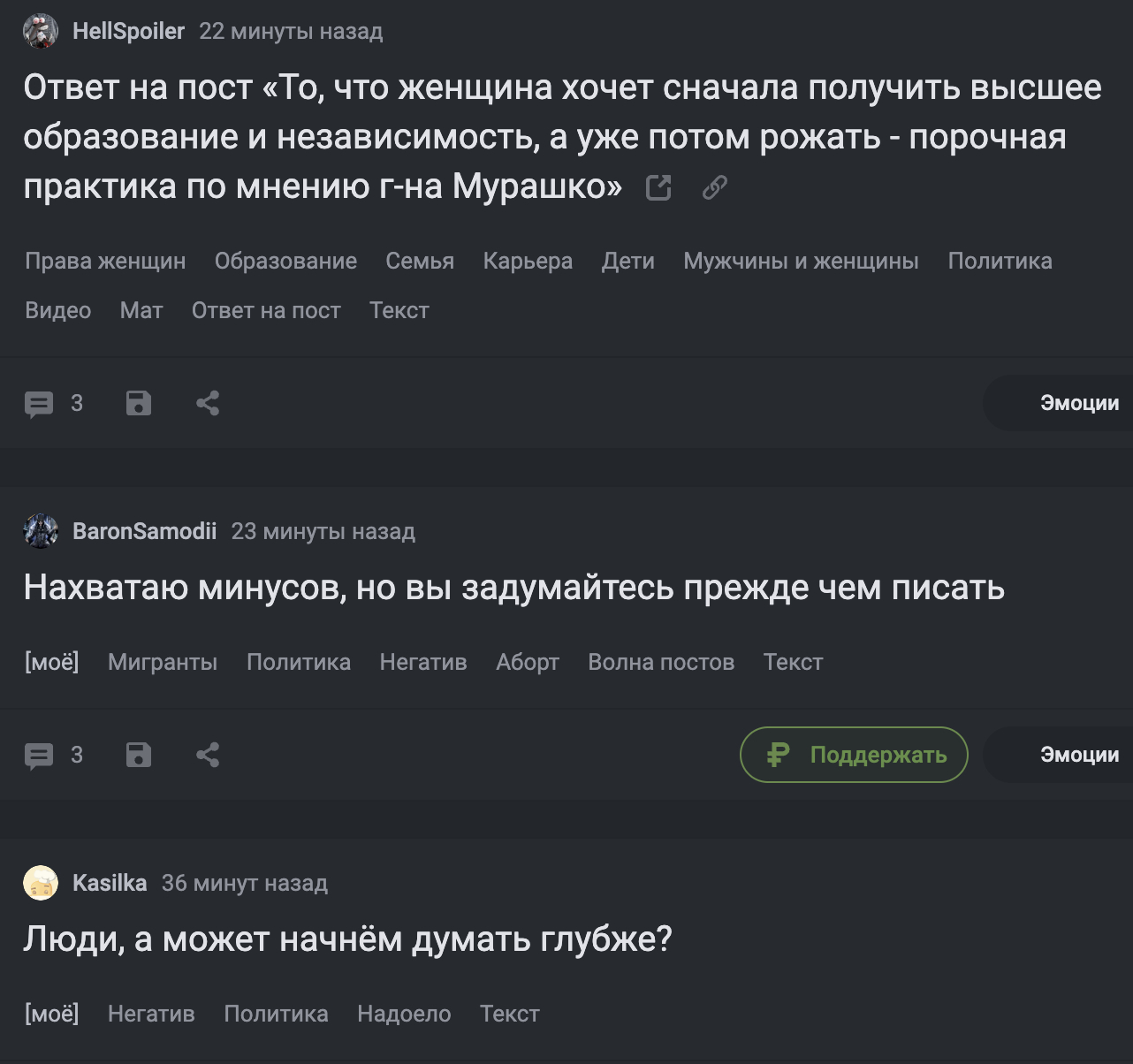Go to BaronSamodii username link
The image size is (1133, 1064).
(144, 531)
